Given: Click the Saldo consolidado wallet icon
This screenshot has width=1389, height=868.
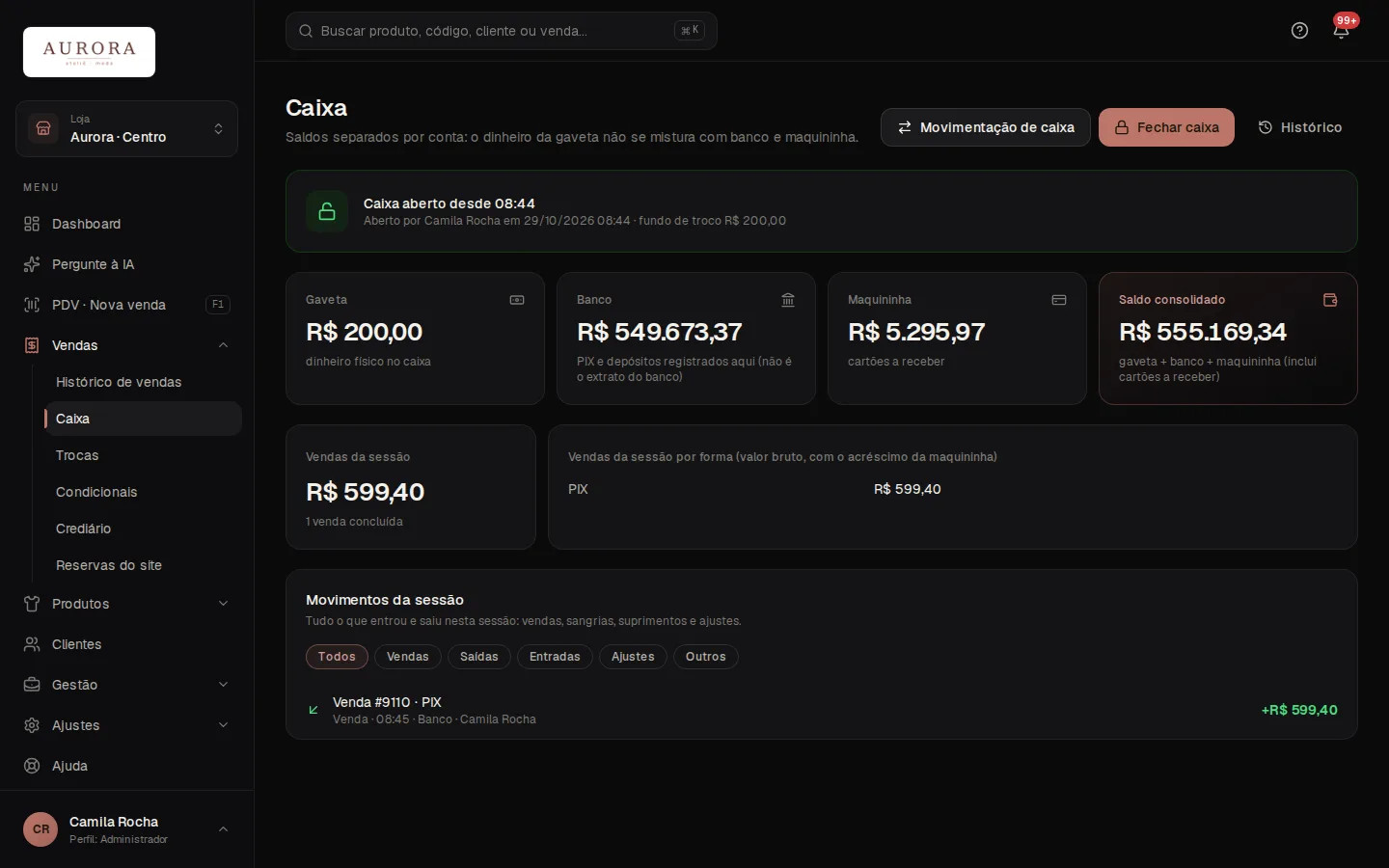Looking at the screenshot, I should pyautogui.click(x=1330, y=300).
